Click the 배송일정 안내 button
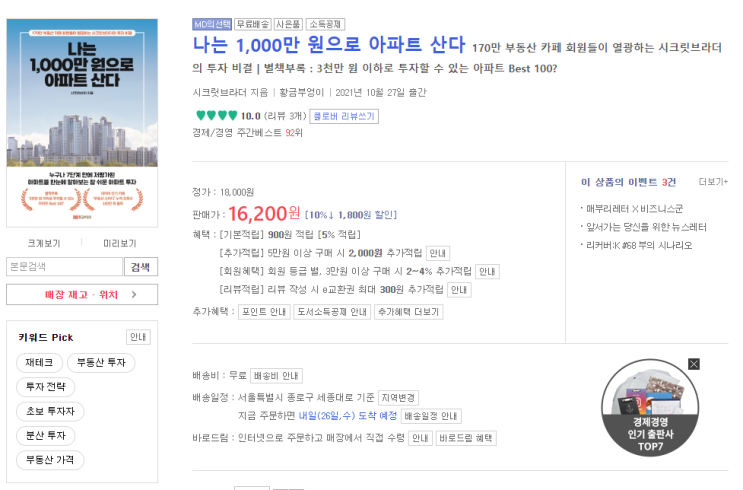The width and height of the screenshot is (743, 490). click(x=431, y=416)
